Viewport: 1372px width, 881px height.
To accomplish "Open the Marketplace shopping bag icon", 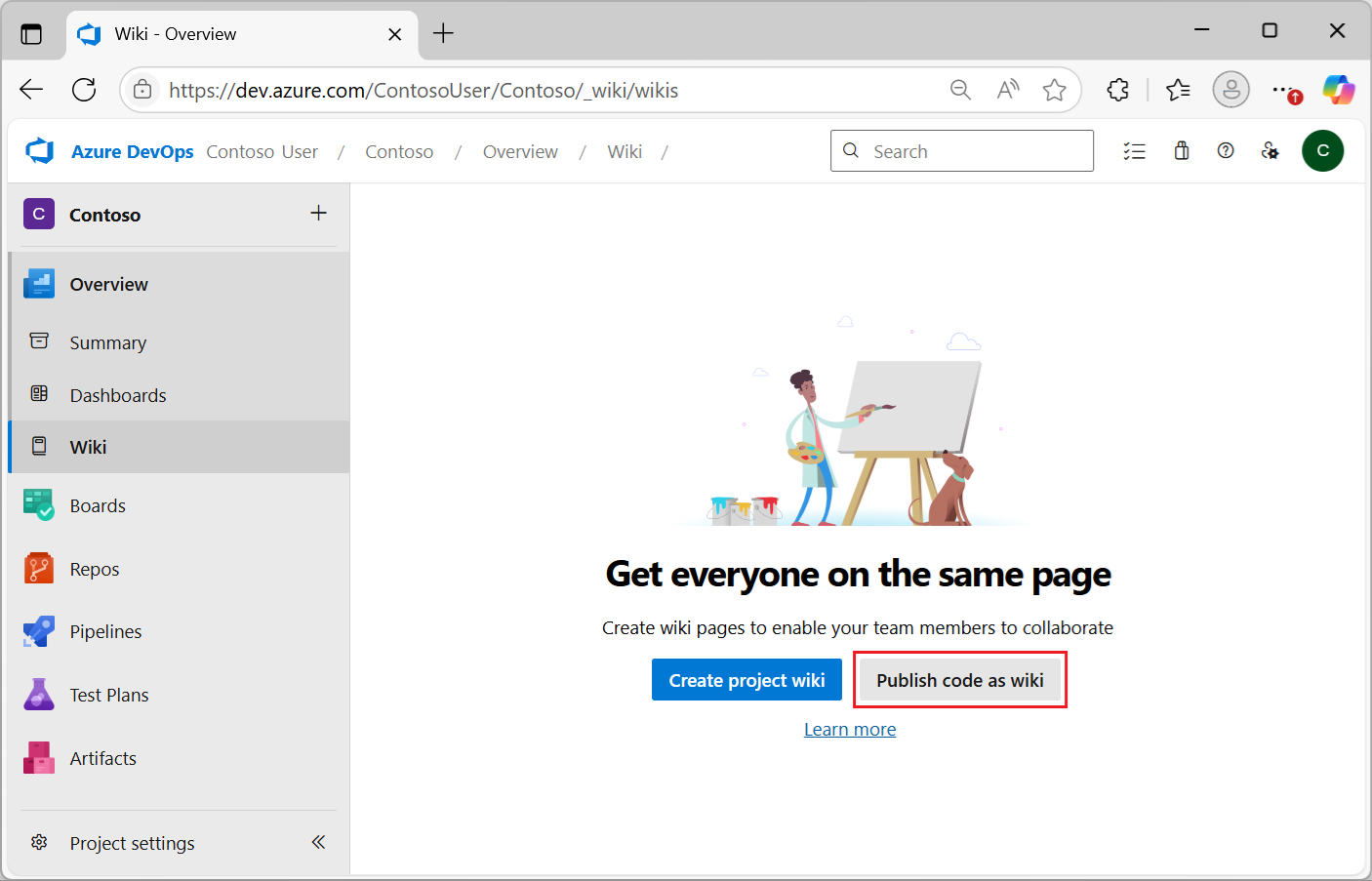I will (x=1182, y=151).
